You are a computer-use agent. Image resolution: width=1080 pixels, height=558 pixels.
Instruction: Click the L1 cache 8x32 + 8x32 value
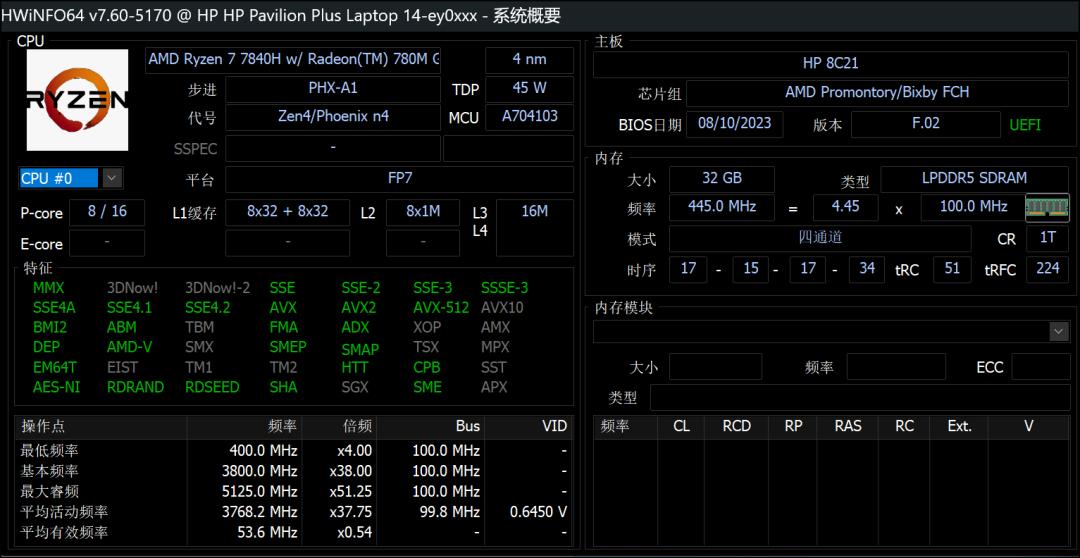tap(287, 212)
